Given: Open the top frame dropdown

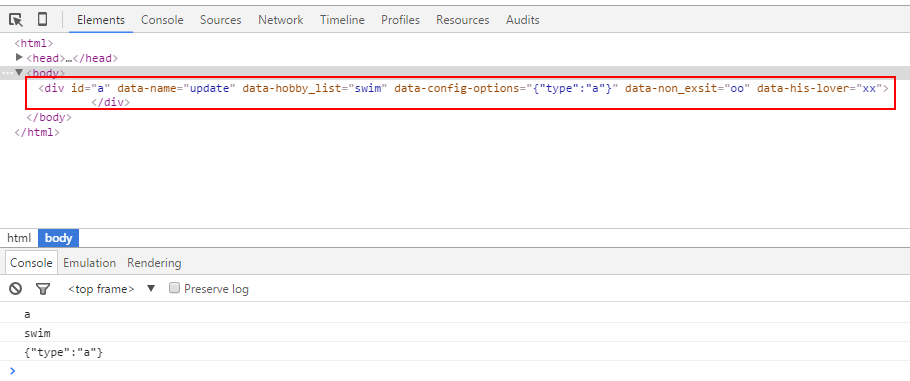Looking at the screenshot, I should 111,289.
